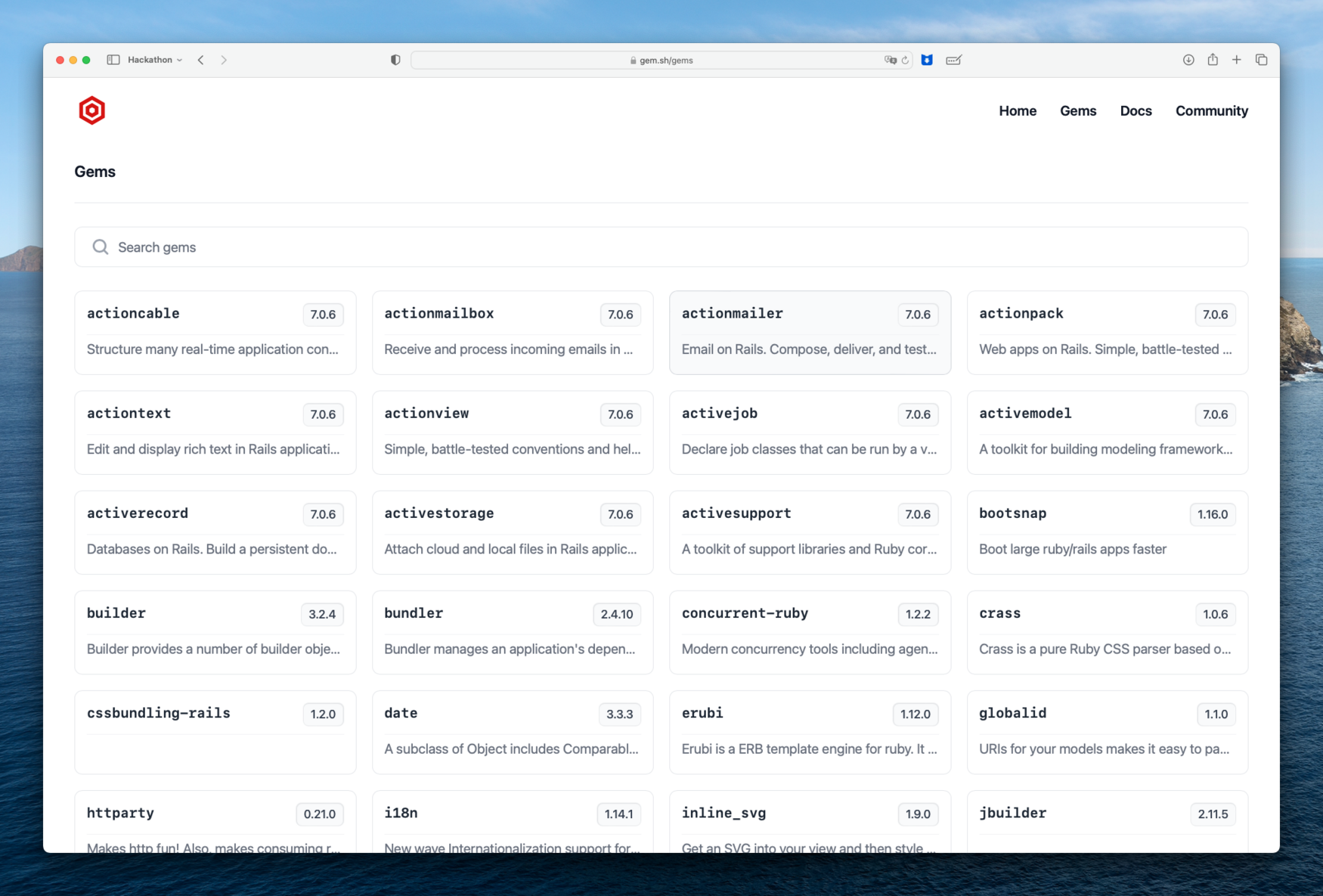Show the tab overview icon

pyautogui.click(x=1261, y=60)
